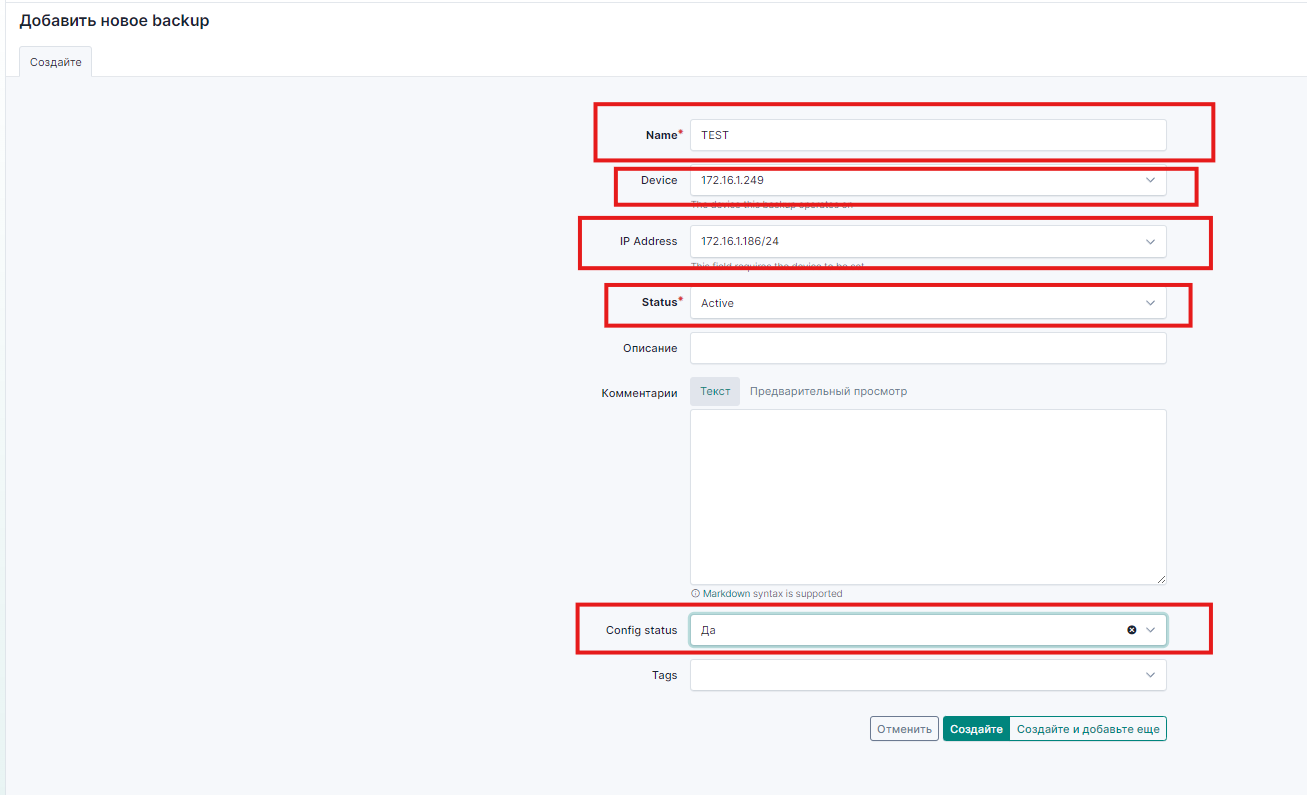Screen dimensions: 1307x795
Task: Select the Текст comments tab
Action: tap(715, 391)
